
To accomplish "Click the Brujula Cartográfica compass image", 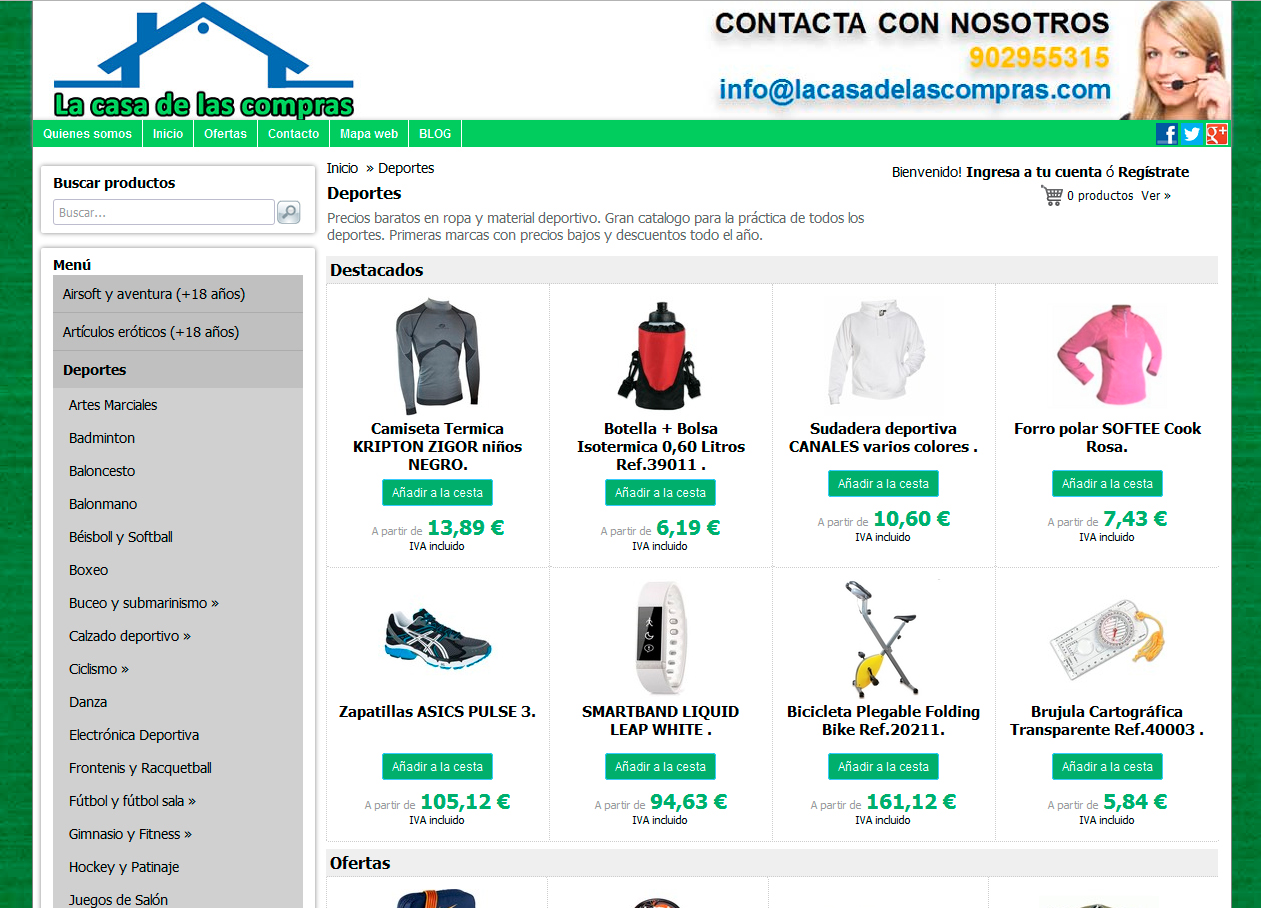I will click(1107, 640).
